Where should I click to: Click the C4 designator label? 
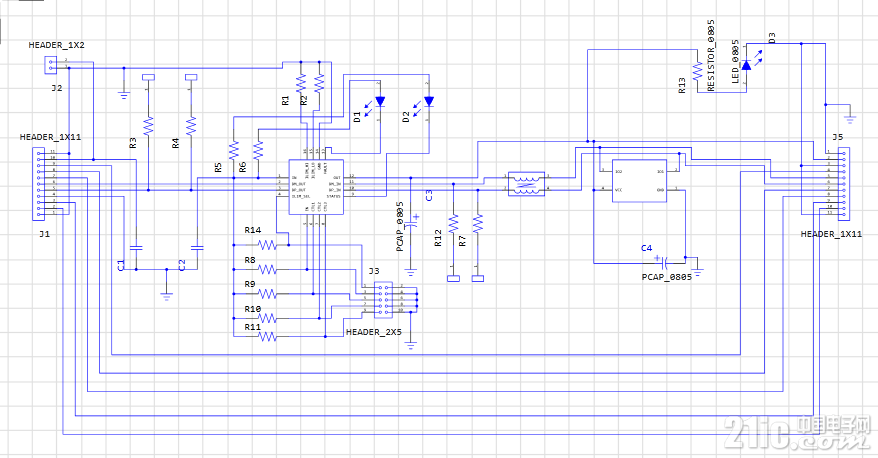coord(646,248)
